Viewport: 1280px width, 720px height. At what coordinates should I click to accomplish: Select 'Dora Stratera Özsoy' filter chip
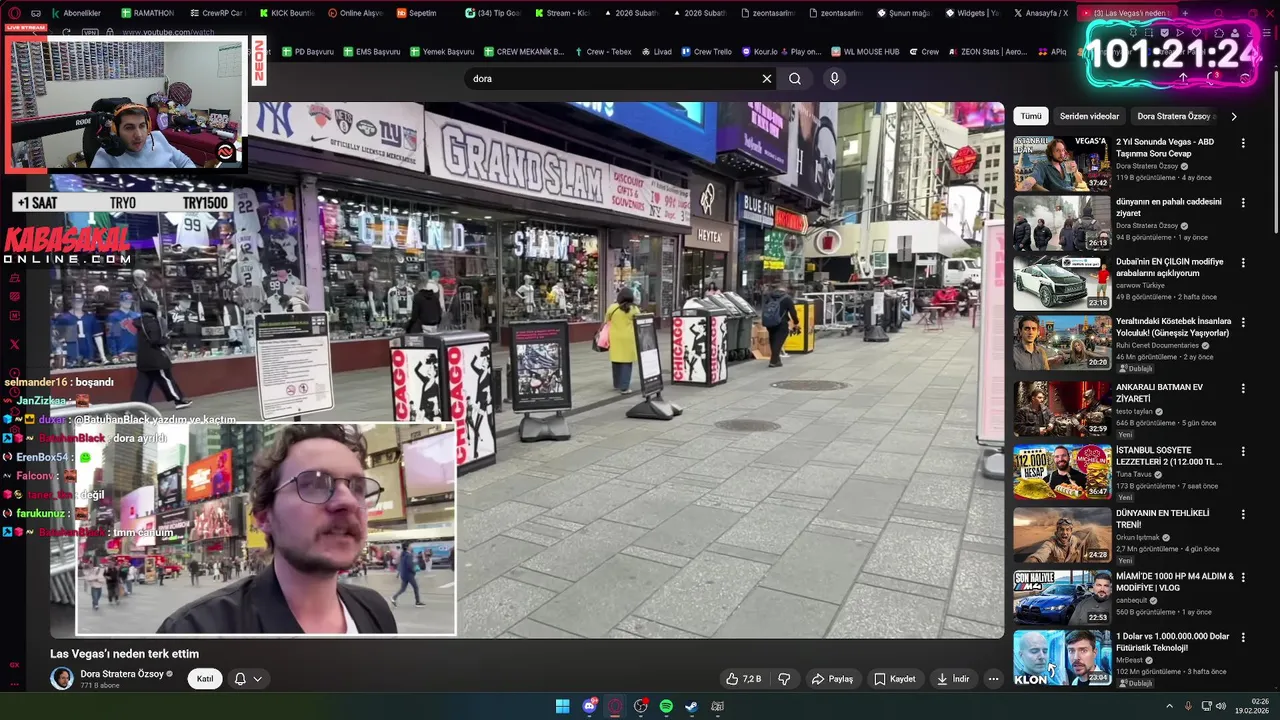point(1175,116)
